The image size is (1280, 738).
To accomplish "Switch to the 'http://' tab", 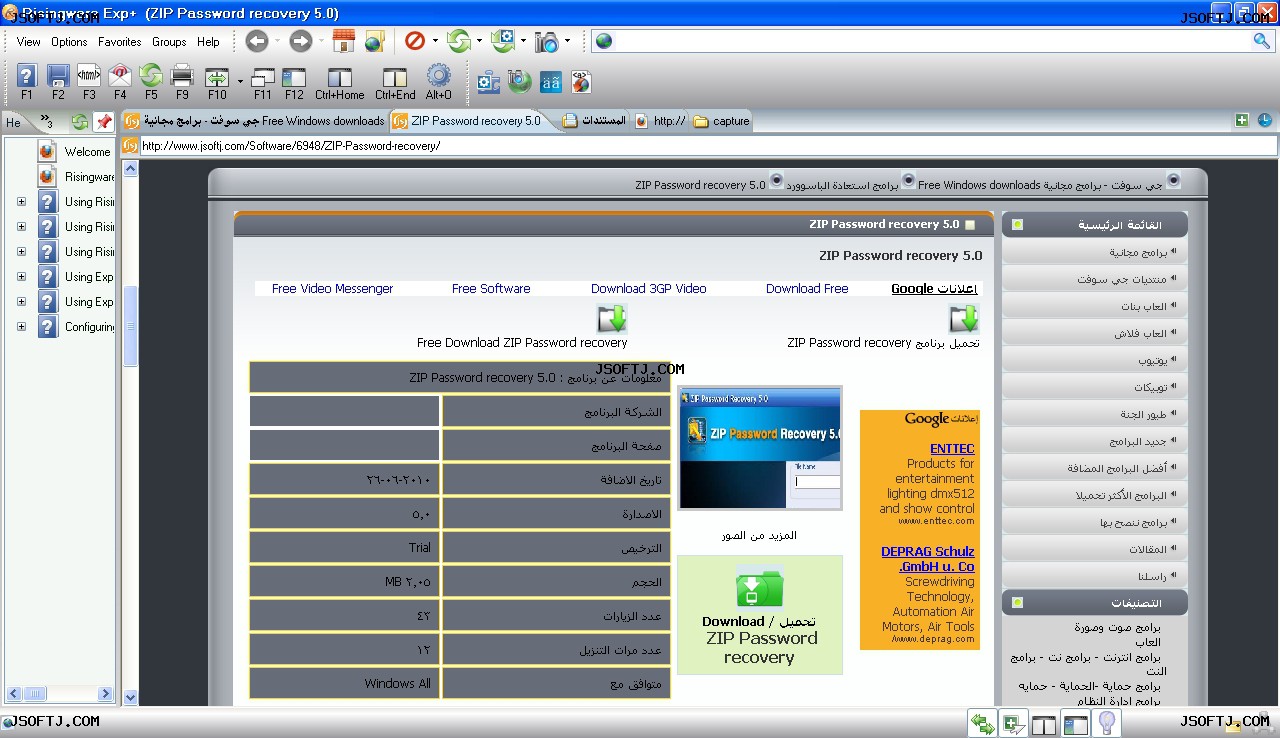I will pyautogui.click(x=660, y=121).
